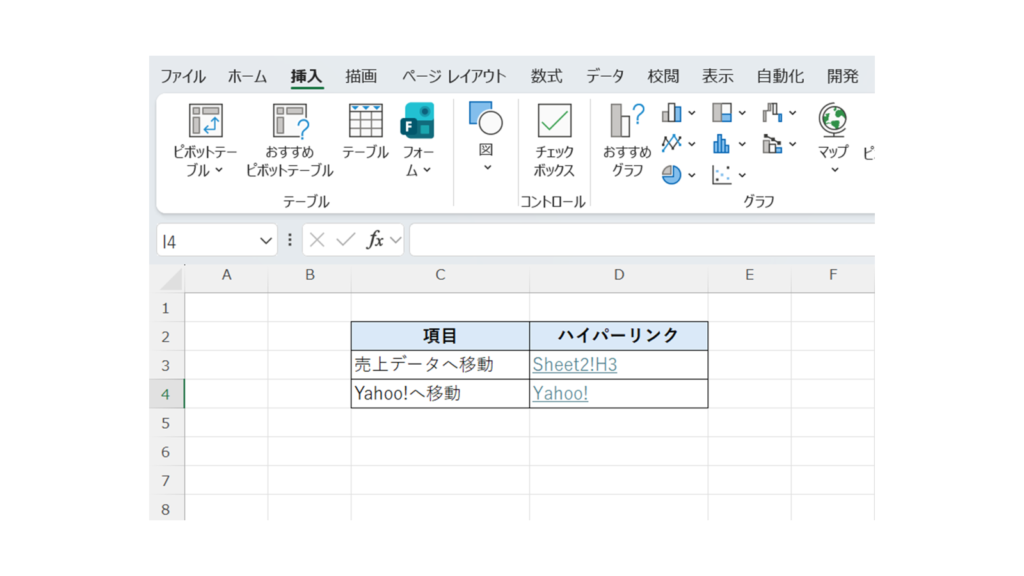Choose the line chart icon
Image resolution: width=1024 pixels, height=576 pixels.
pyautogui.click(x=671, y=144)
